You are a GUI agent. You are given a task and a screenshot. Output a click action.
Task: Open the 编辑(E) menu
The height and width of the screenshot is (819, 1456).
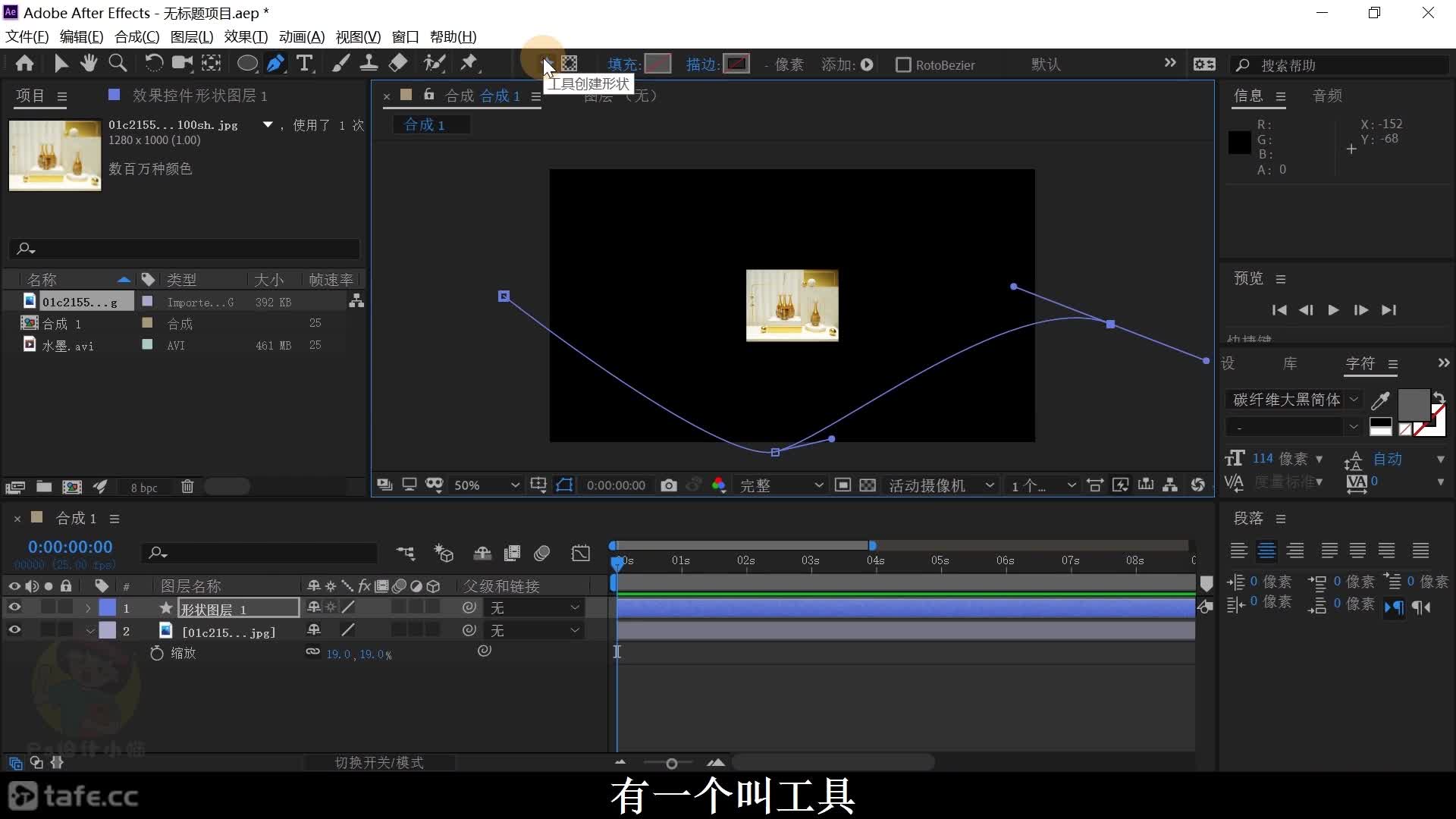[81, 36]
